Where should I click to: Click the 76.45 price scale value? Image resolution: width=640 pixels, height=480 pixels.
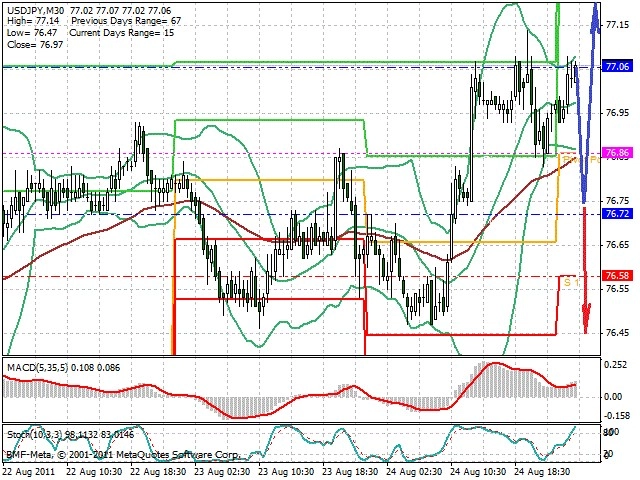pyautogui.click(x=617, y=333)
